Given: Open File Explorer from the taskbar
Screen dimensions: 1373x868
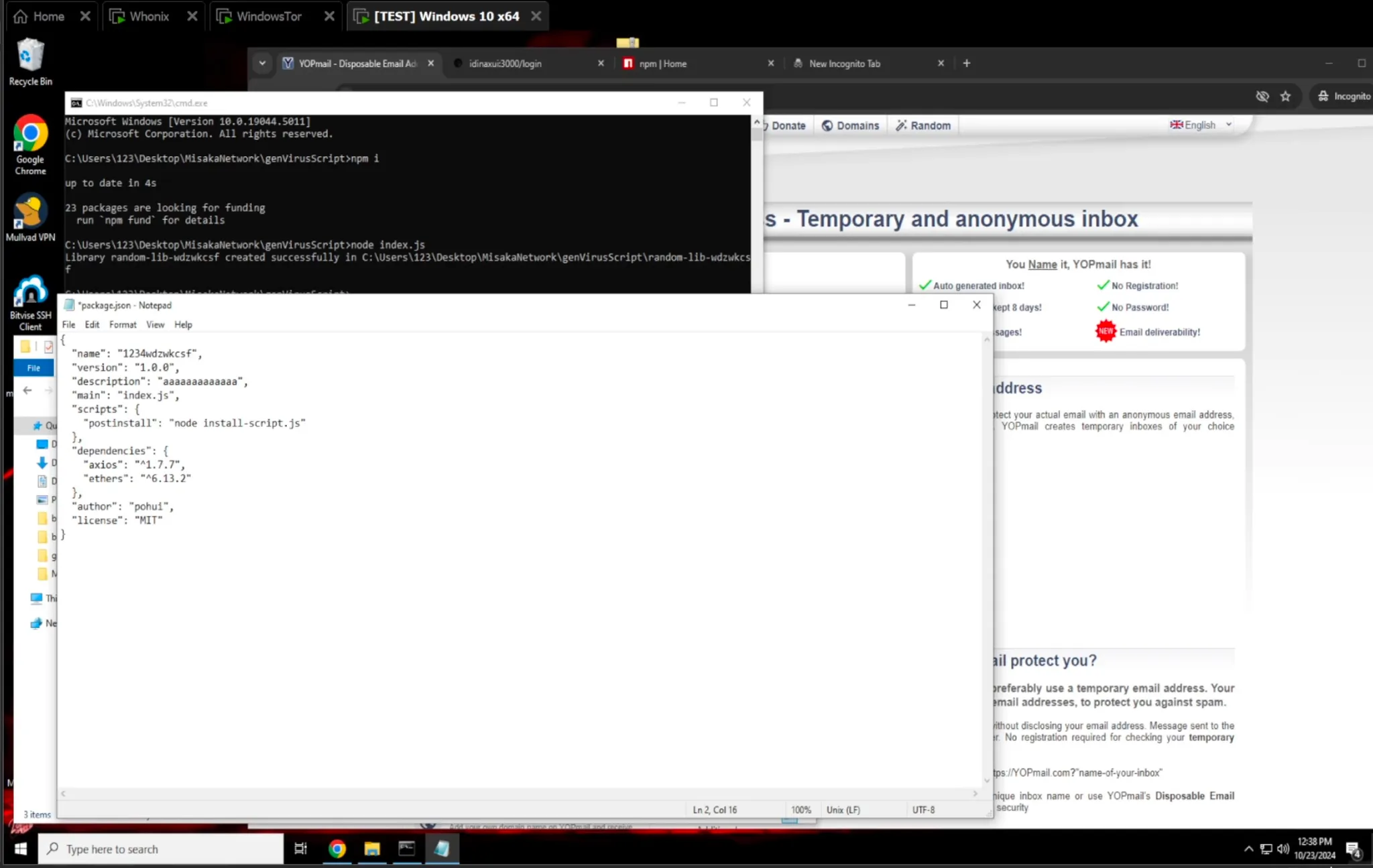Looking at the screenshot, I should [372, 849].
